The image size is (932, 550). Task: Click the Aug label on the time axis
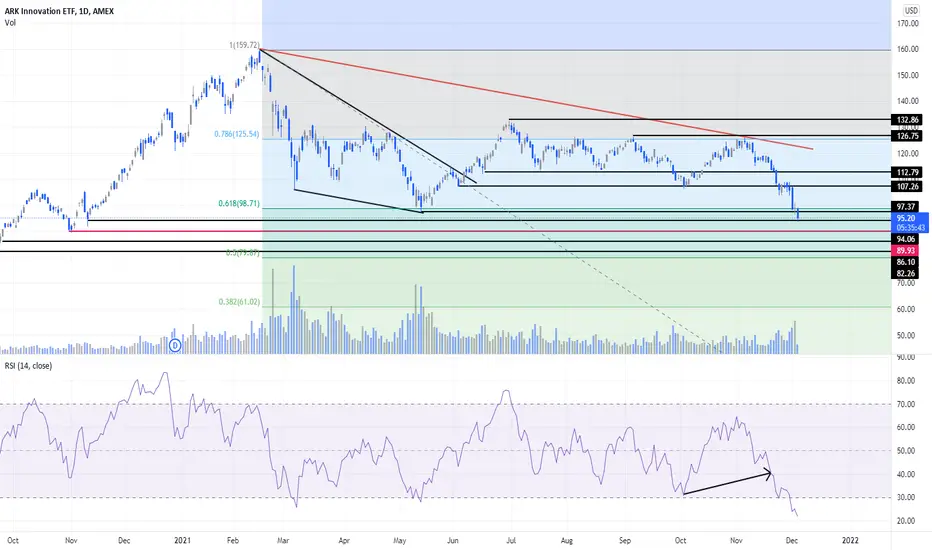coord(566,540)
